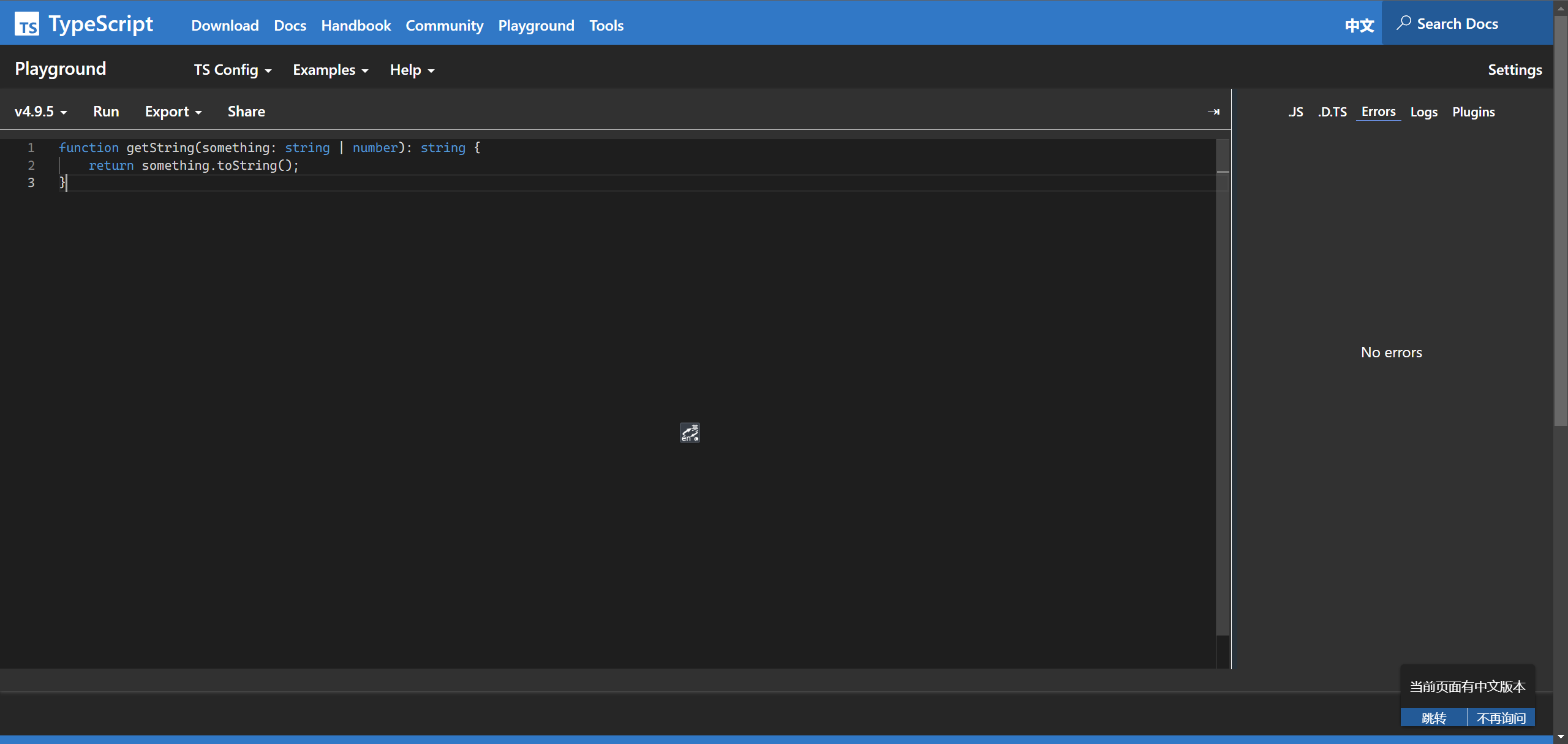Collapse sidebar with the arrow icon
The height and width of the screenshot is (744, 1568).
pos(1213,112)
